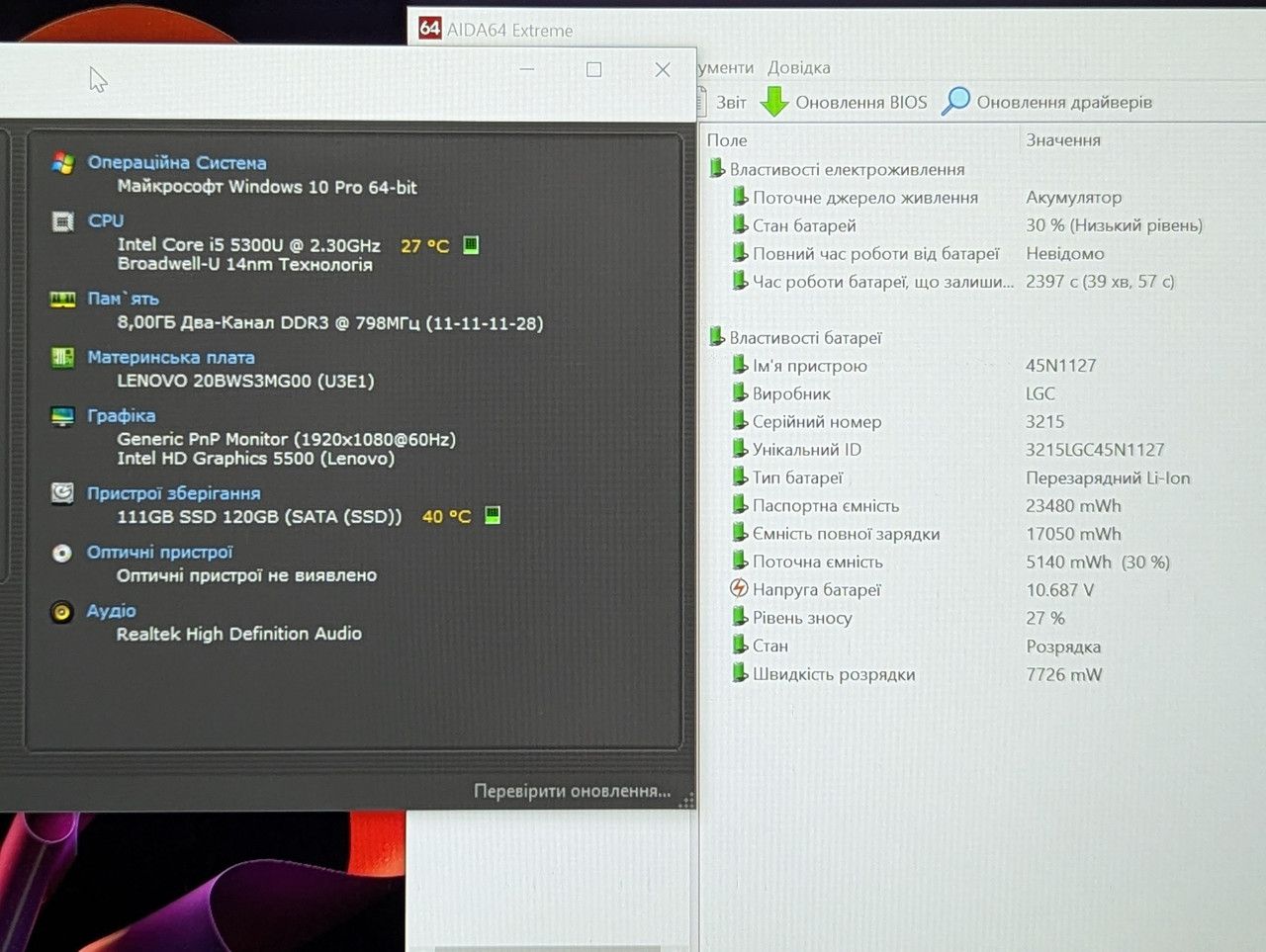Click the value 23480 mWh

pyautogui.click(x=1073, y=505)
